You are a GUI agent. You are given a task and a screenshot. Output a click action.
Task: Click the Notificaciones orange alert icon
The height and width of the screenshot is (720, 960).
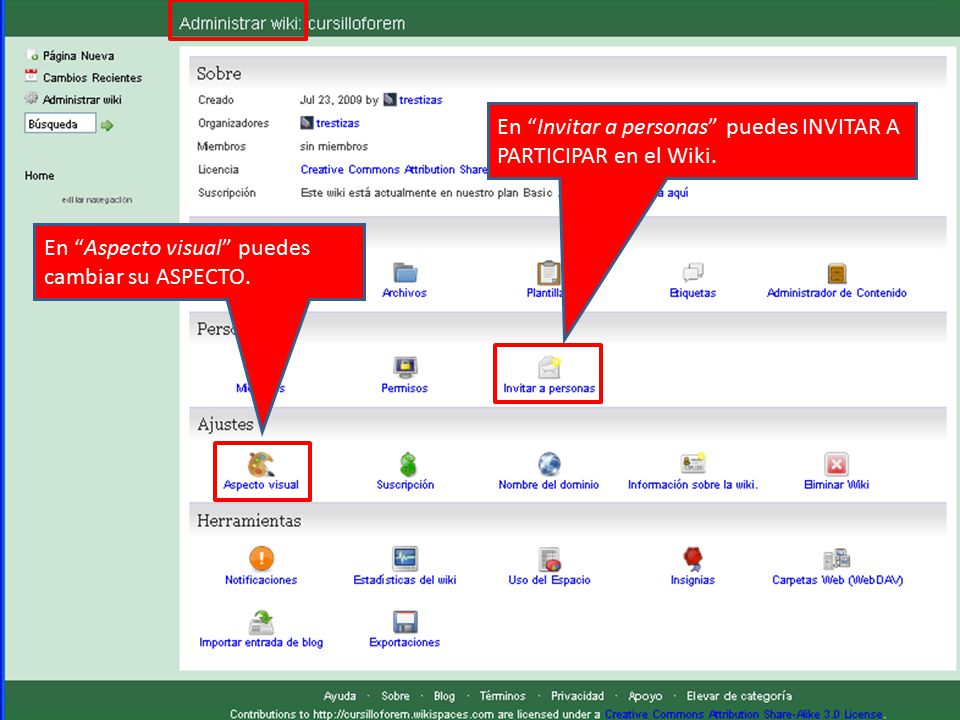pos(261,558)
